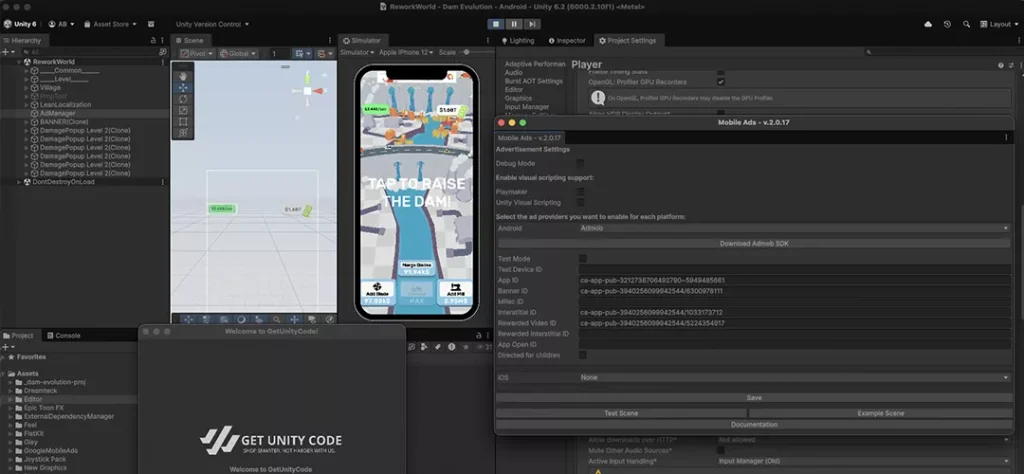Open the Scene tab options menu
Image resolution: width=1024 pixels, height=474 pixels.
pos(330,40)
